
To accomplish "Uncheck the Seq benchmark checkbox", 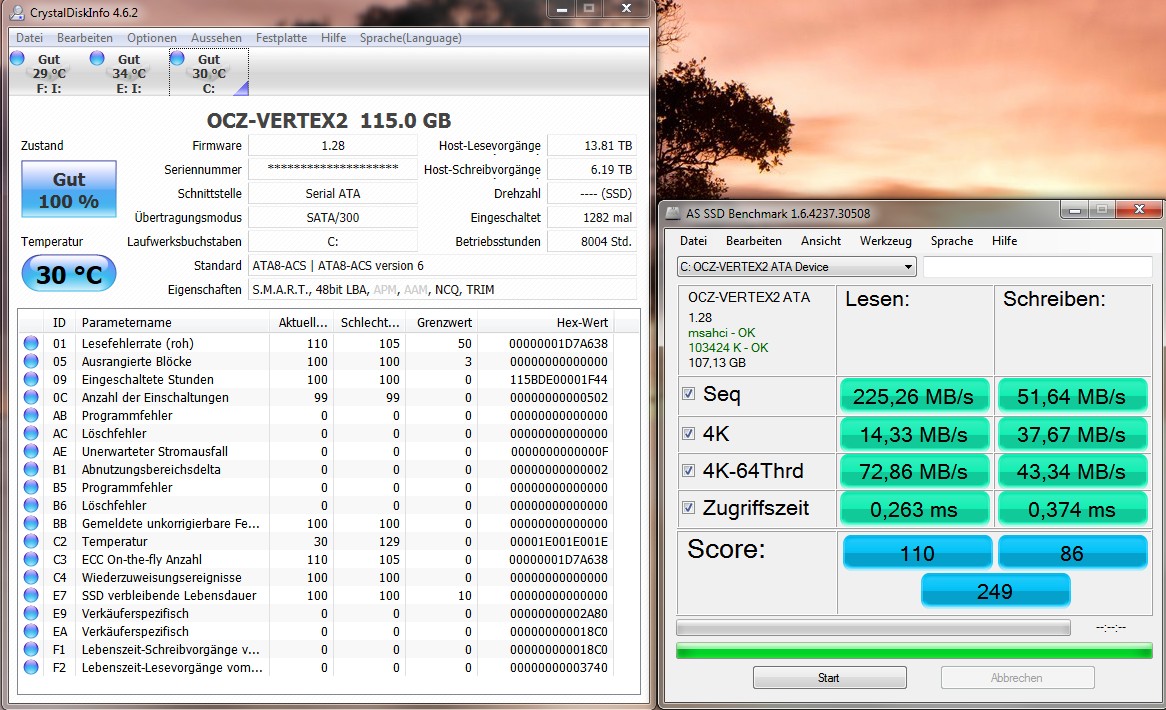I will [689, 394].
